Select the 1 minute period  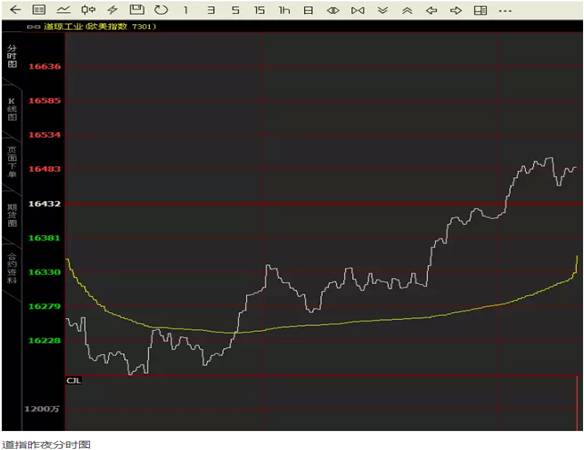186,10
